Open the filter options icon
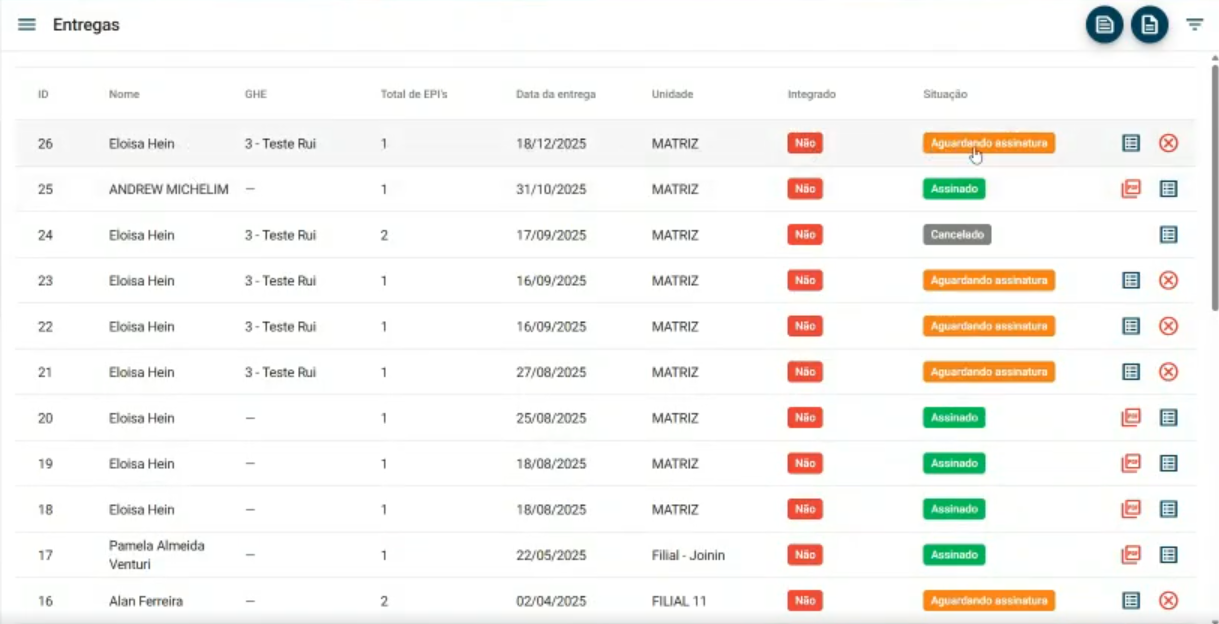The height and width of the screenshot is (624, 1219). pyautogui.click(x=1194, y=25)
